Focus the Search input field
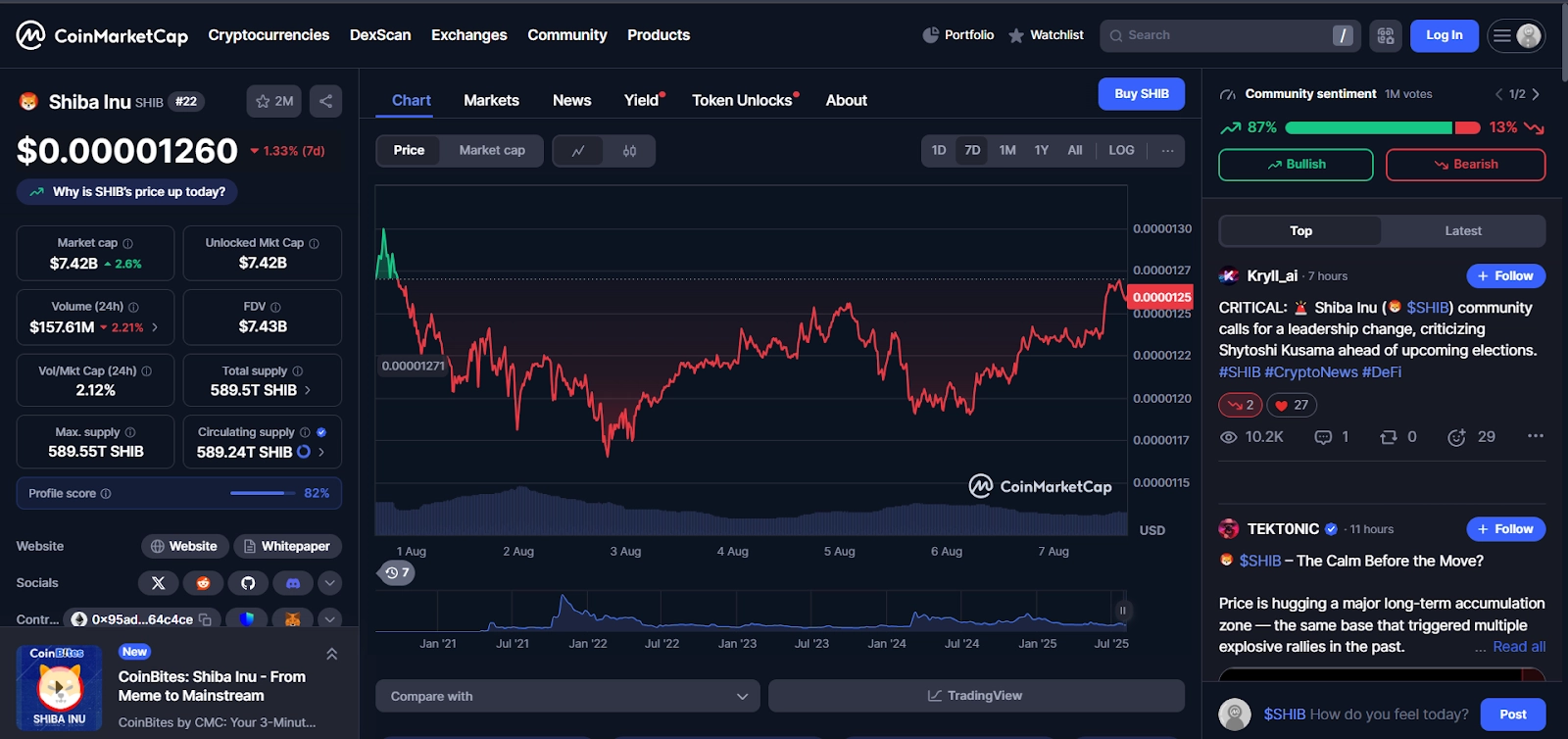 (x=1230, y=35)
